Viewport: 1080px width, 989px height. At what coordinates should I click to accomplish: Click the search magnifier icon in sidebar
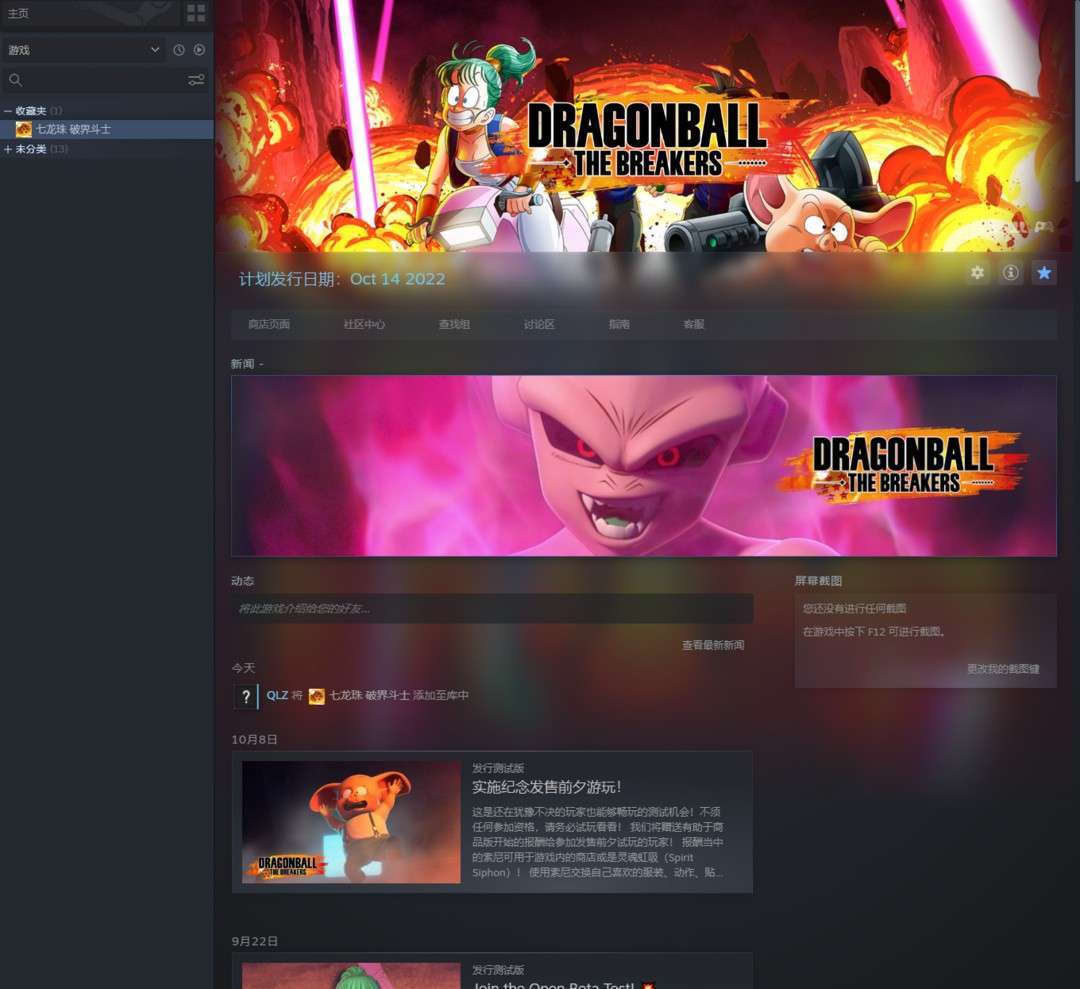(15, 80)
